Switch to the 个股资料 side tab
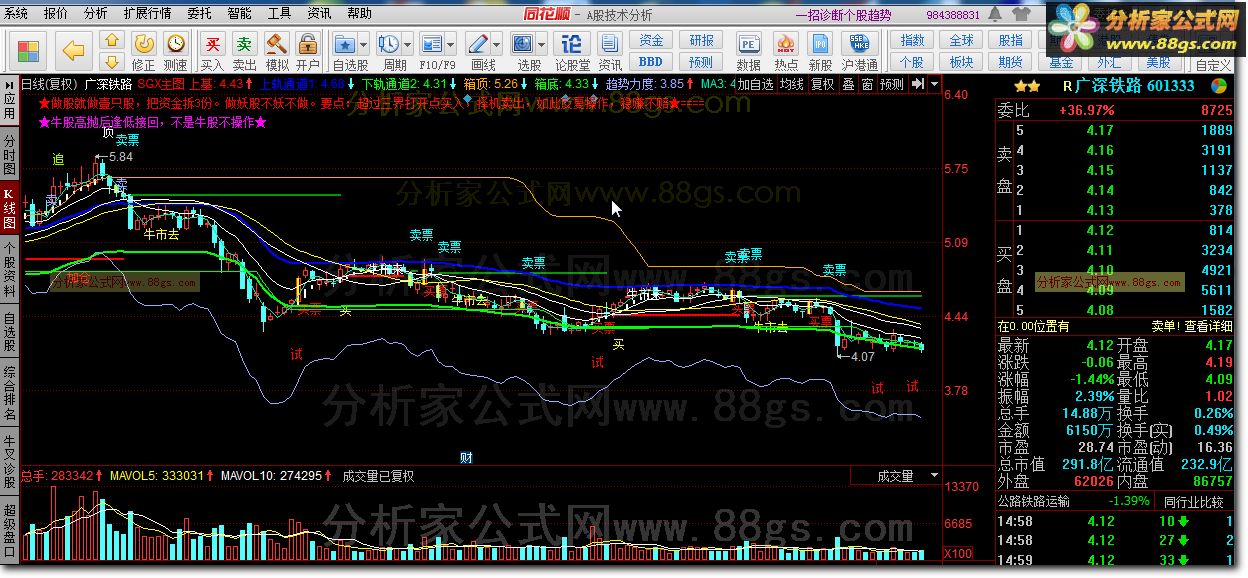The height and width of the screenshot is (578, 1248). click(x=9, y=270)
